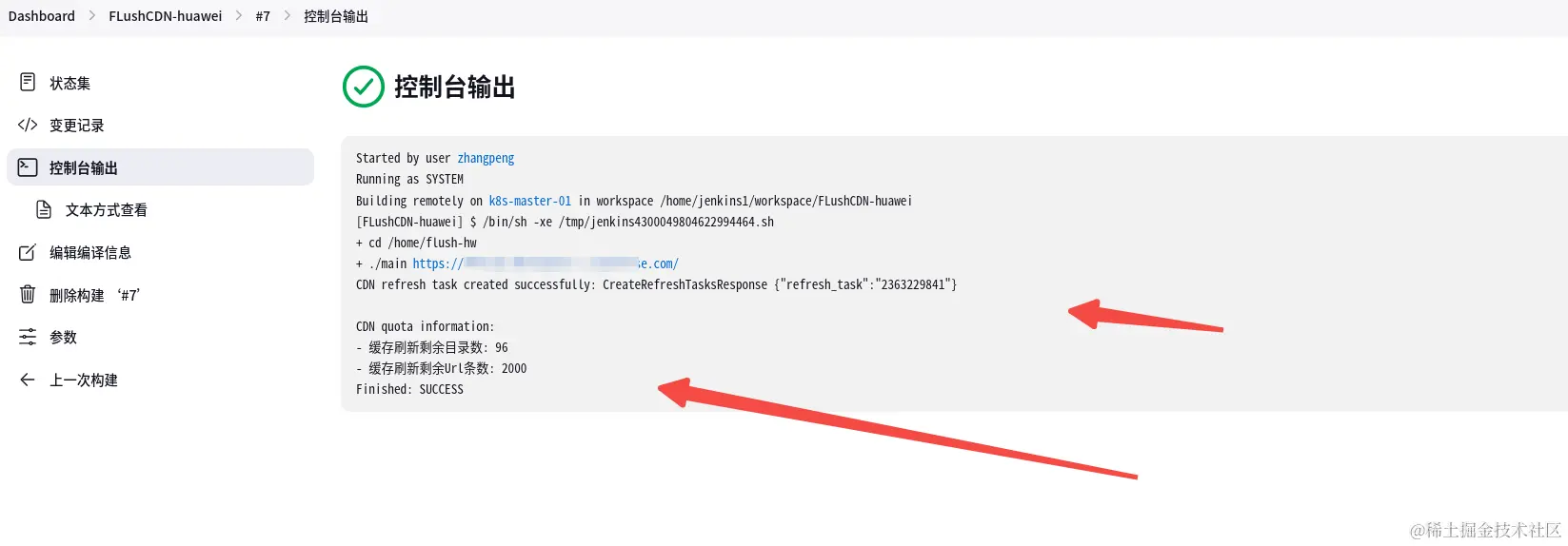
Task: Click 'Finished: SUCCESS' line
Action: coord(409,389)
